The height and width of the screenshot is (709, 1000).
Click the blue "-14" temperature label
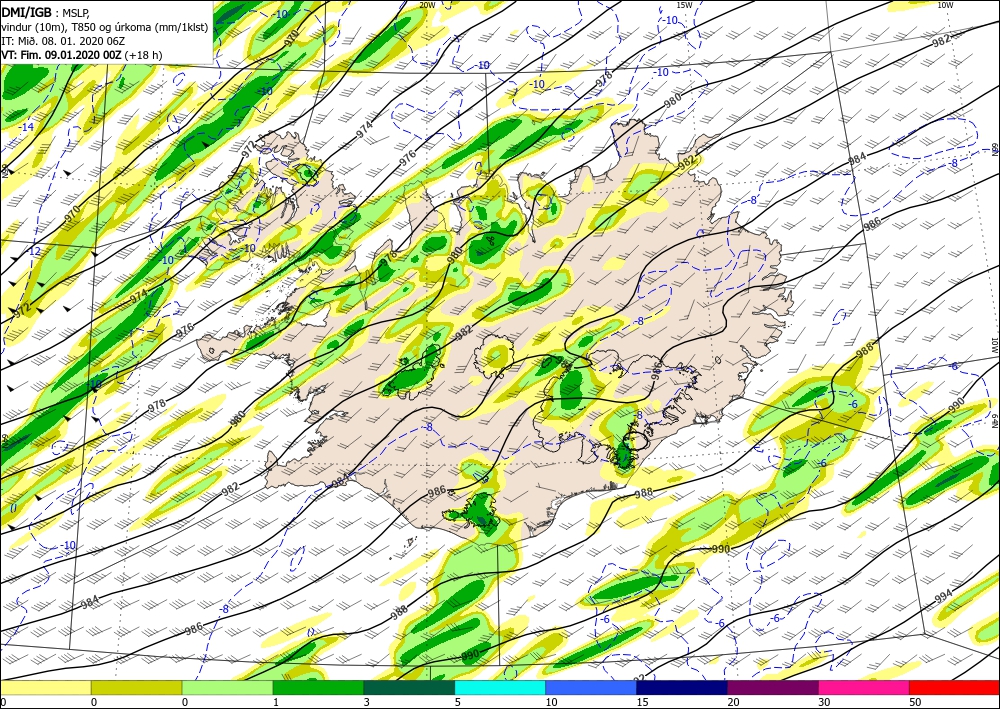[x=26, y=128]
